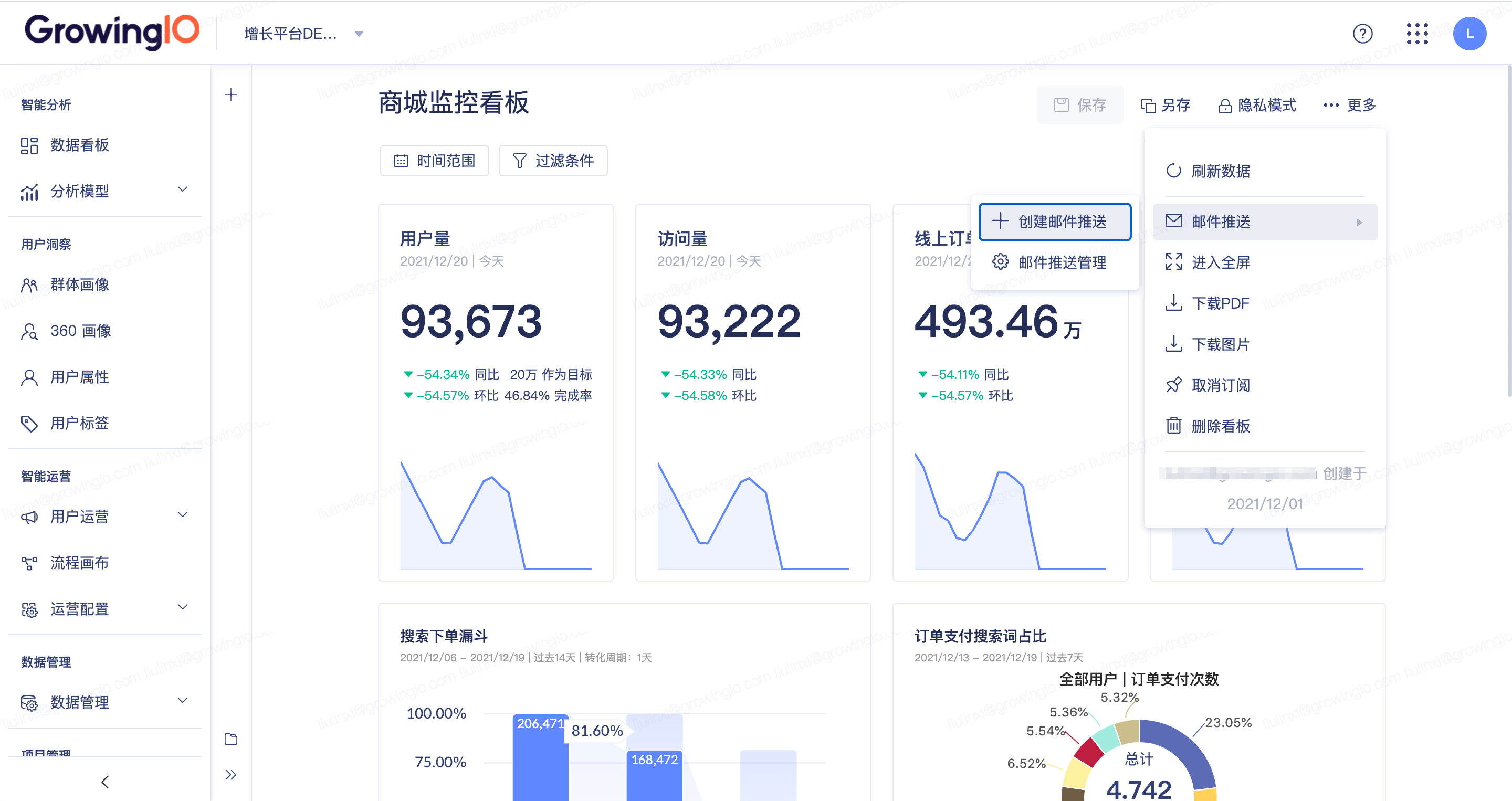Open 时间范围 time range selector
Image resolution: width=1512 pixels, height=801 pixels.
click(434, 161)
